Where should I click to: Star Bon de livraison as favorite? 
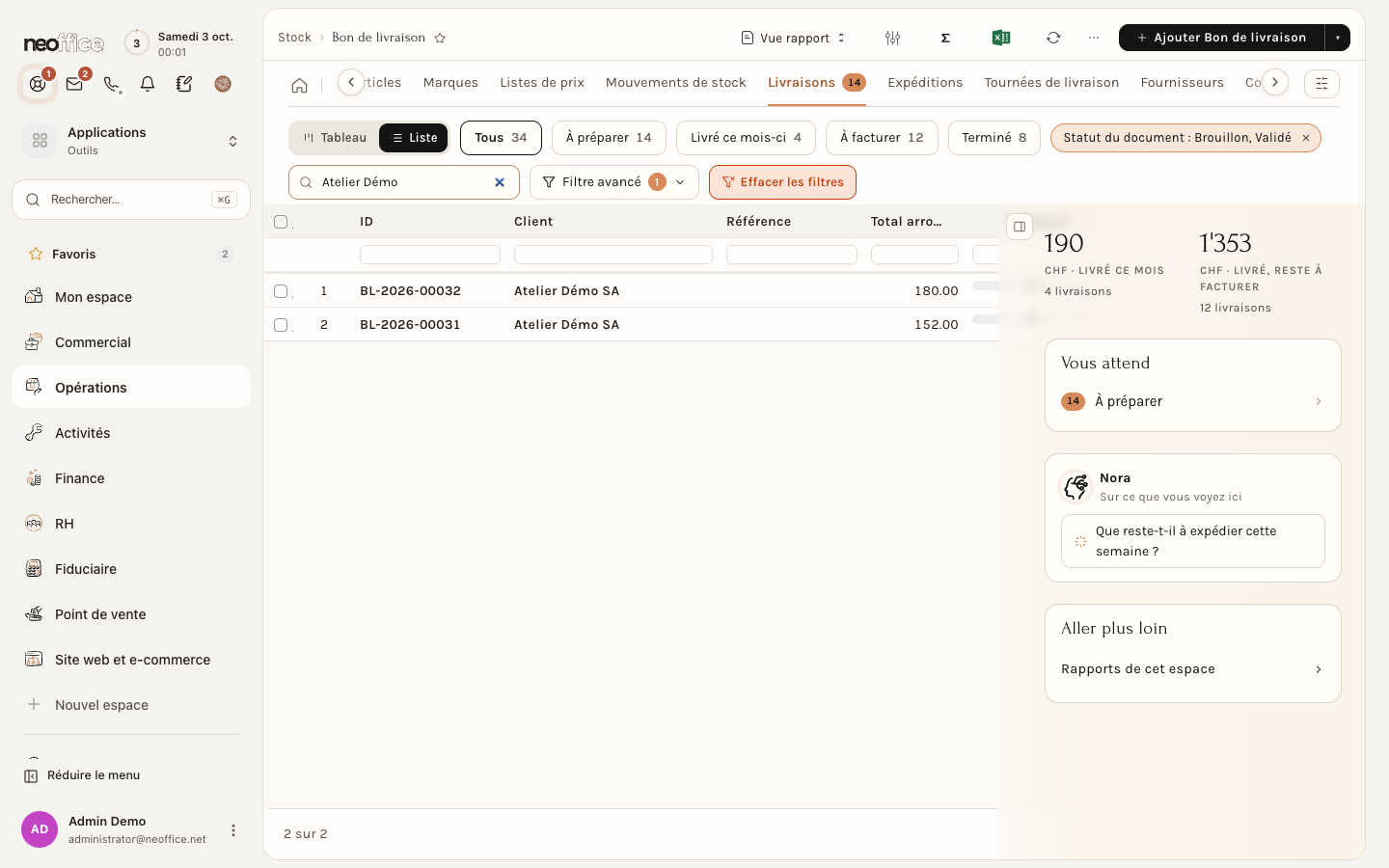coord(440,38)
